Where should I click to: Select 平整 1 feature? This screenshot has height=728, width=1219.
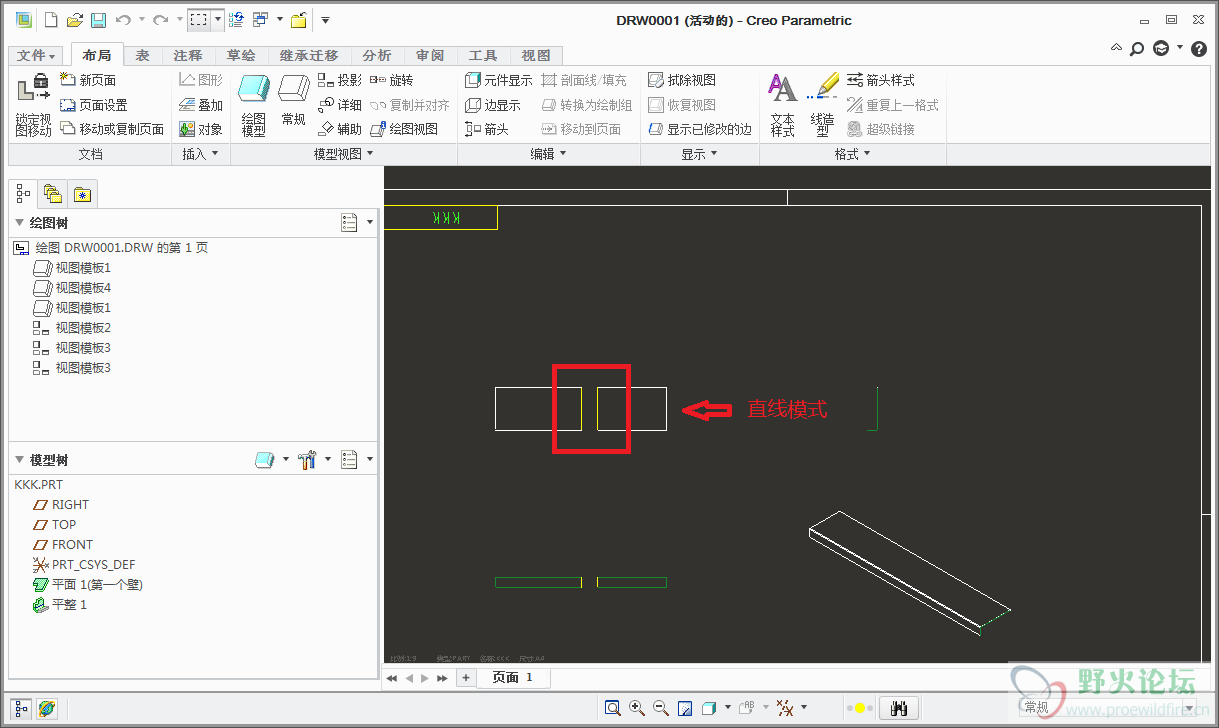coord(69,605)
